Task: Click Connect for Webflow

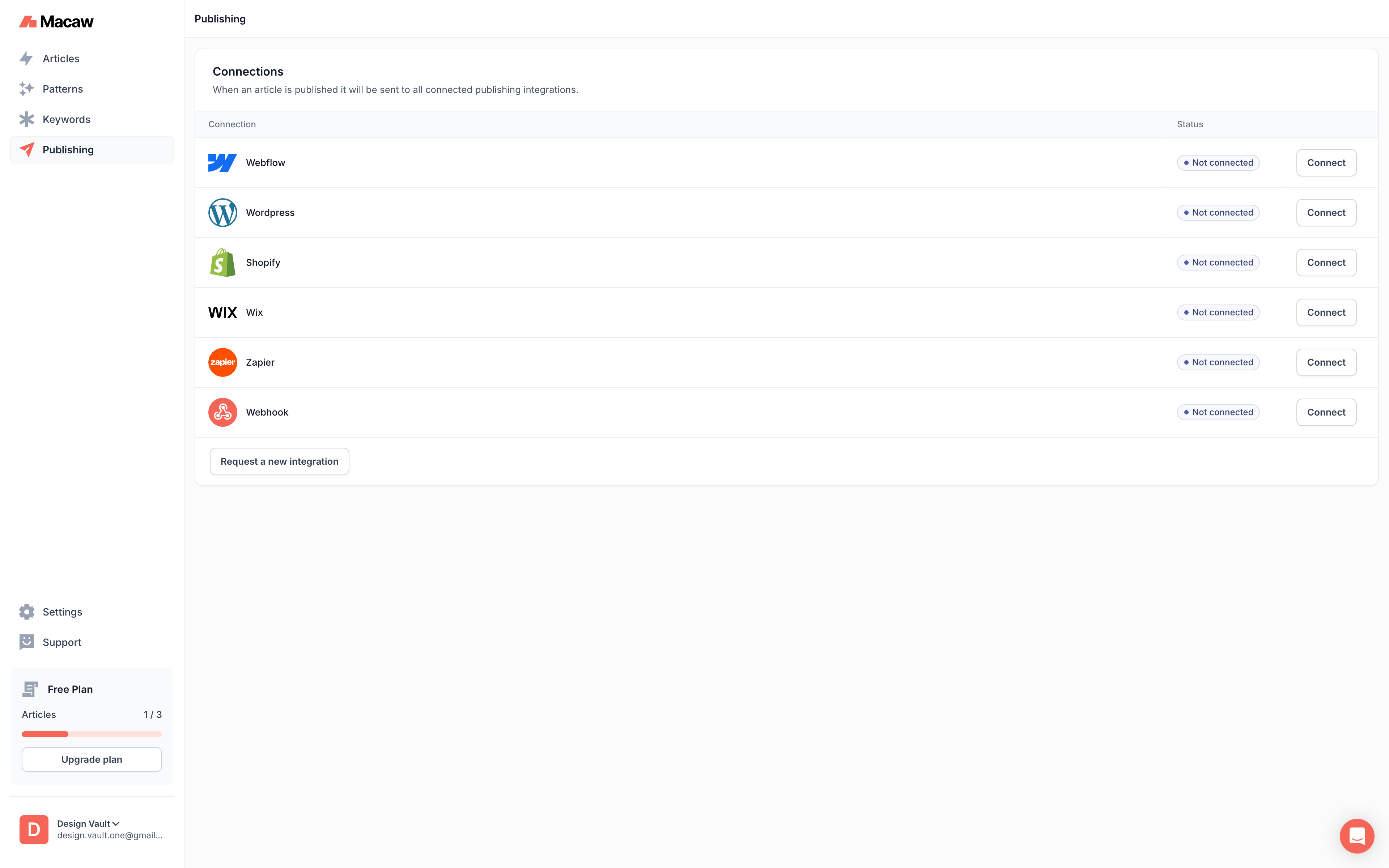Action: [x=1326, y=162]
